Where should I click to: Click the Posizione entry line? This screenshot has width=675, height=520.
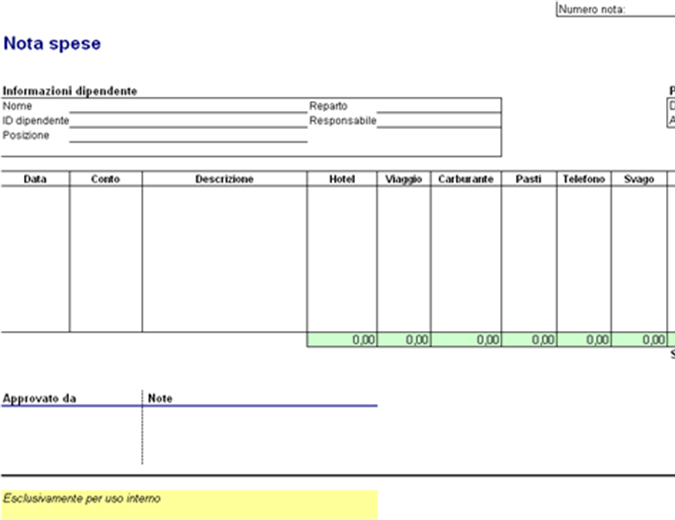click(x=187, y=136)
